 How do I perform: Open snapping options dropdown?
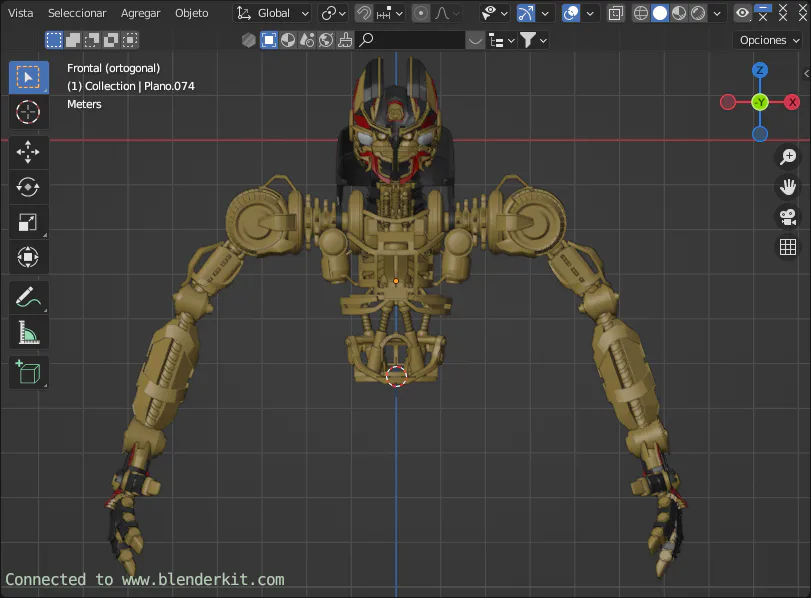point(389,13)
